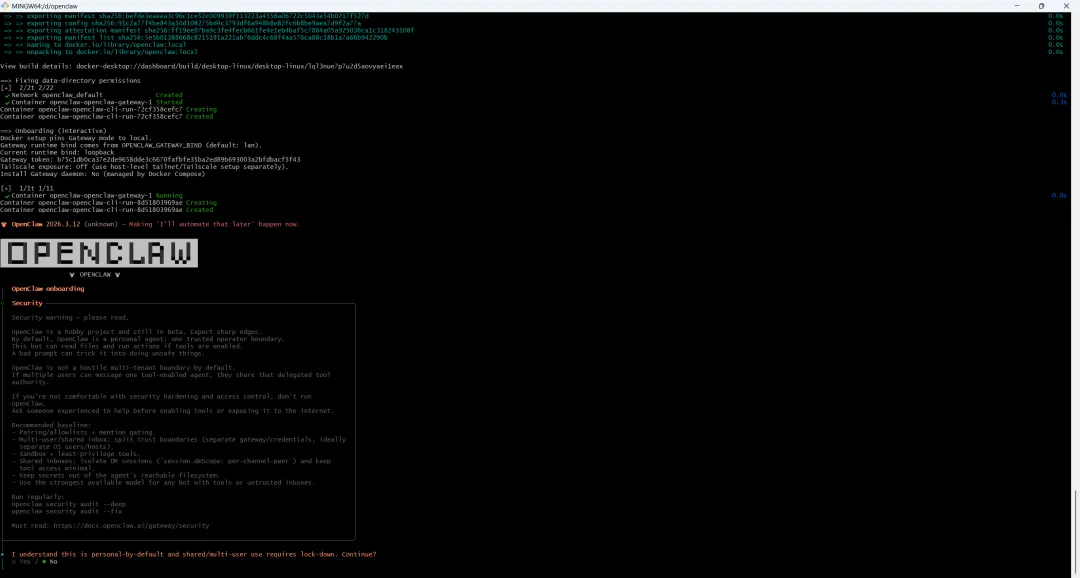Click the Gateway token hash value
The width and height of the screenshot is (1080, 578).
(178, 159)
